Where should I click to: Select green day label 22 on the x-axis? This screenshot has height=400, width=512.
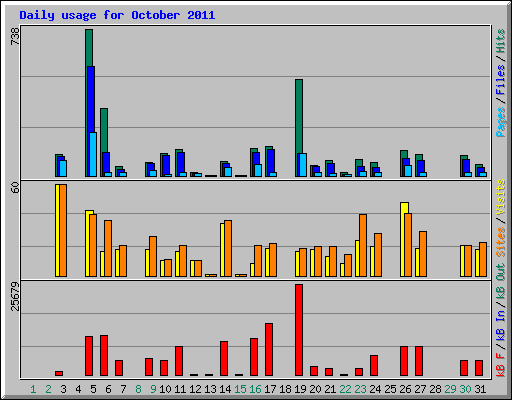345,389
